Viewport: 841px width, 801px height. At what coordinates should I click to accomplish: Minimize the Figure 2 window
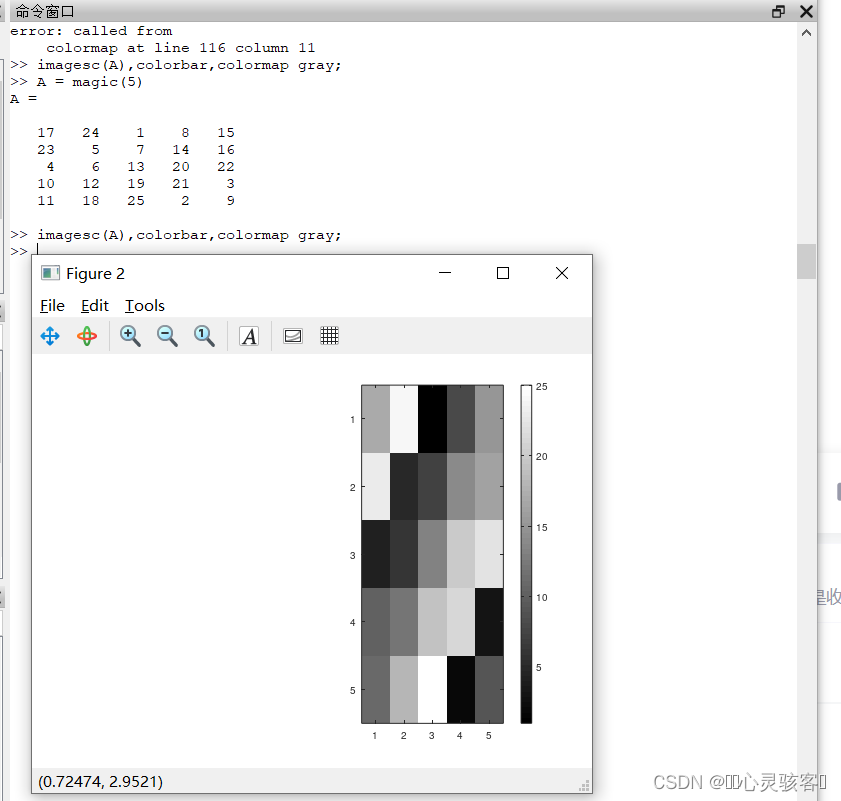click(445, 273)
